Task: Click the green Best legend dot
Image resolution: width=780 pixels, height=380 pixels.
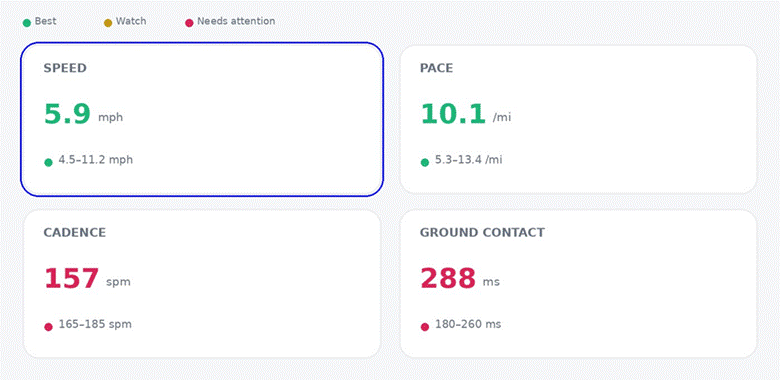Action: [x=27, y=22]
